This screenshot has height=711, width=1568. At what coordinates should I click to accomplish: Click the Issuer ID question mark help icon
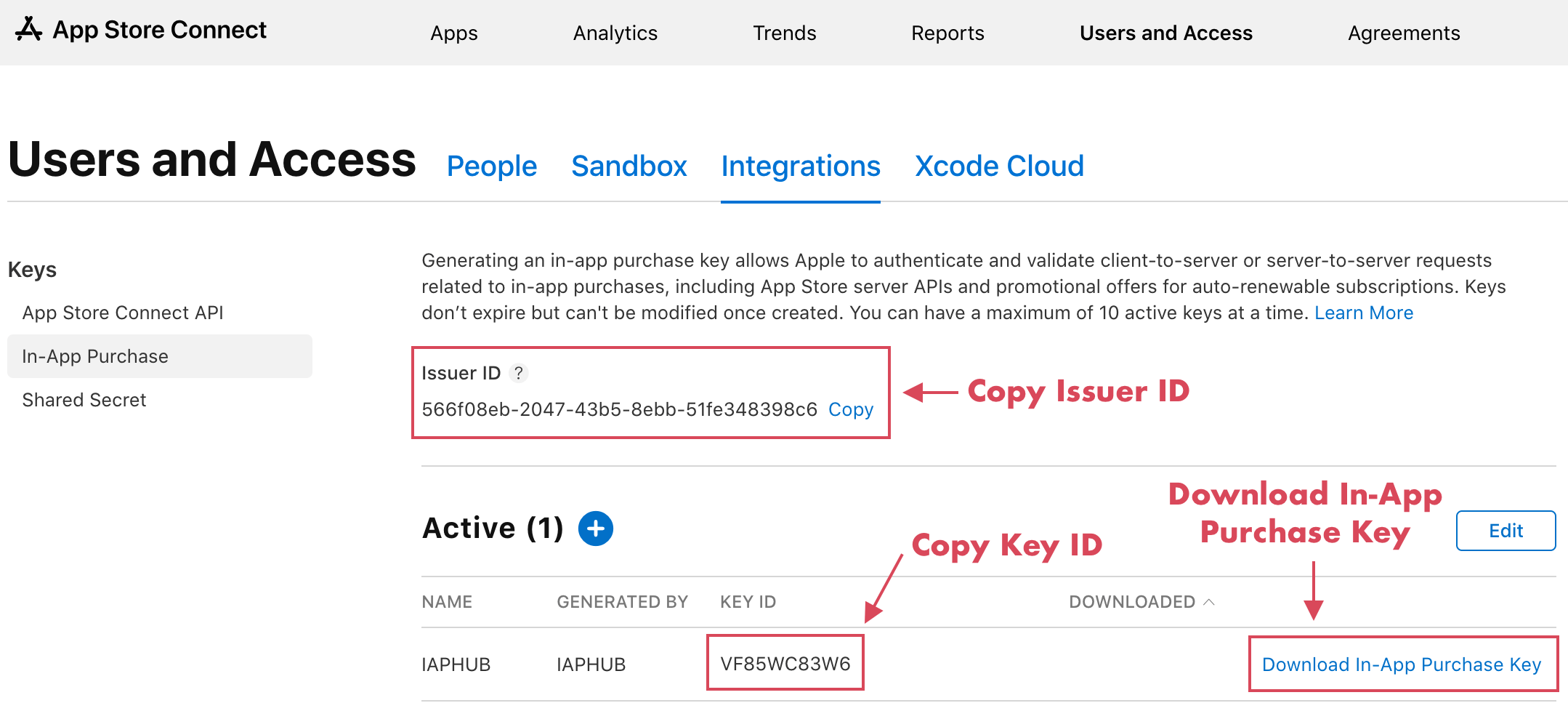click(x=518, y=373)
